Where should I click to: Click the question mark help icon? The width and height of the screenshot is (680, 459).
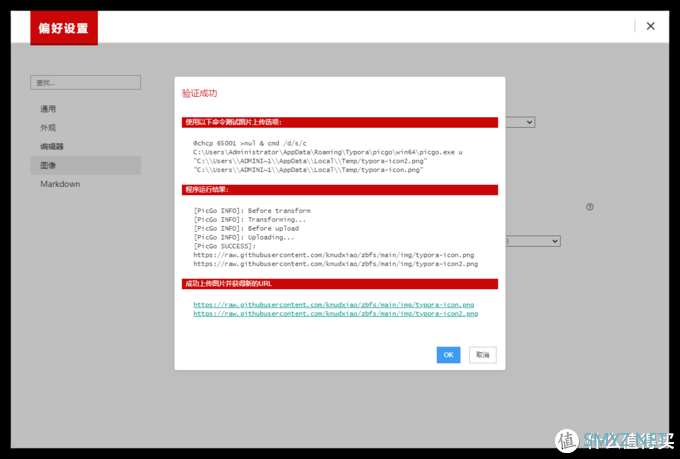coord(590,207)
